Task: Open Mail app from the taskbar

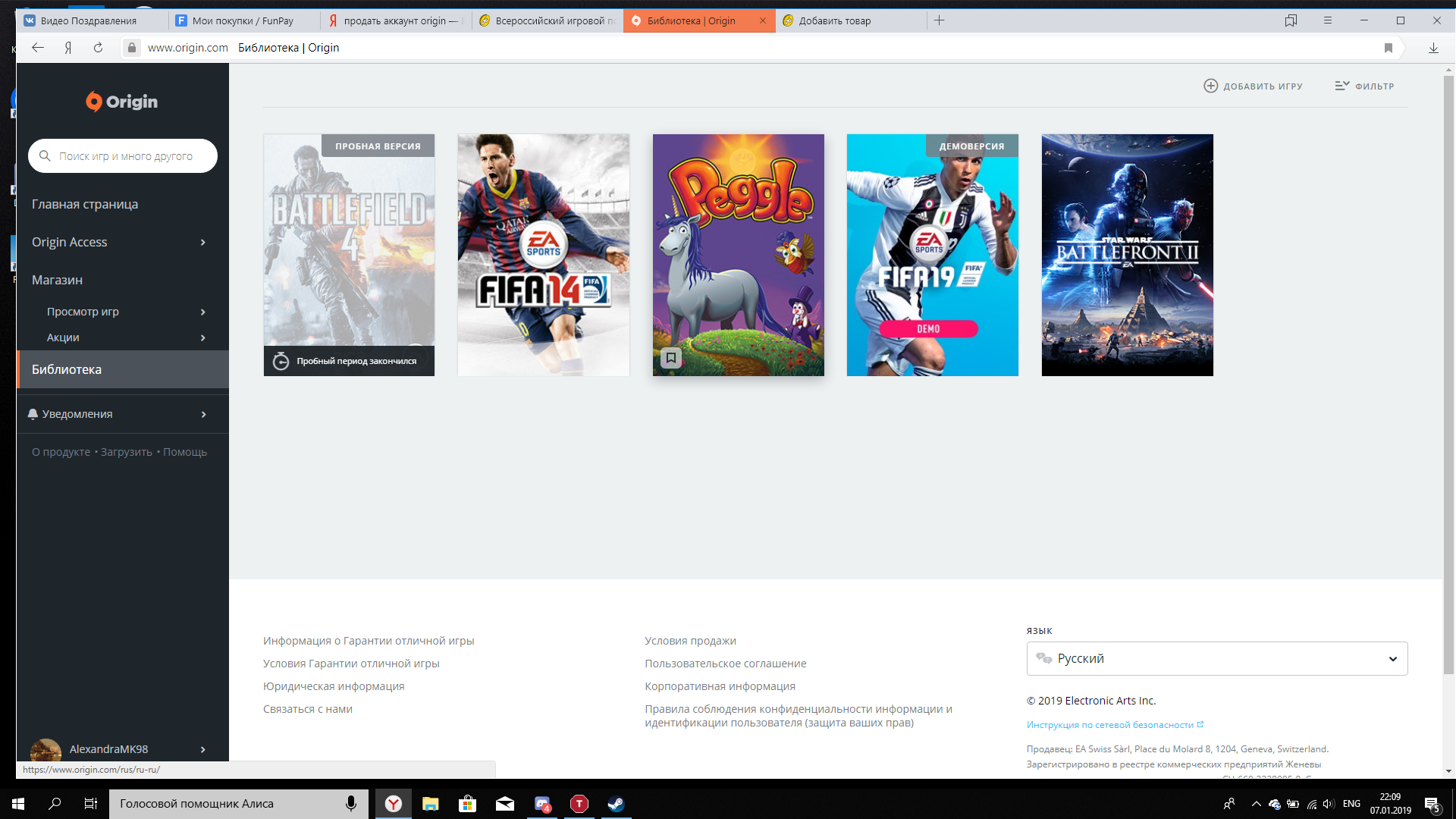Action: click(x=505, y=804)
